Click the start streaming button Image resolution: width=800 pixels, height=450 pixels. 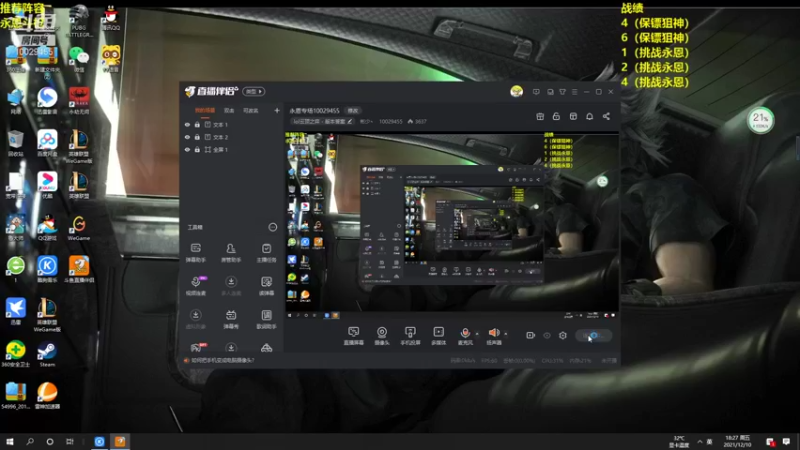coord(594,335)
